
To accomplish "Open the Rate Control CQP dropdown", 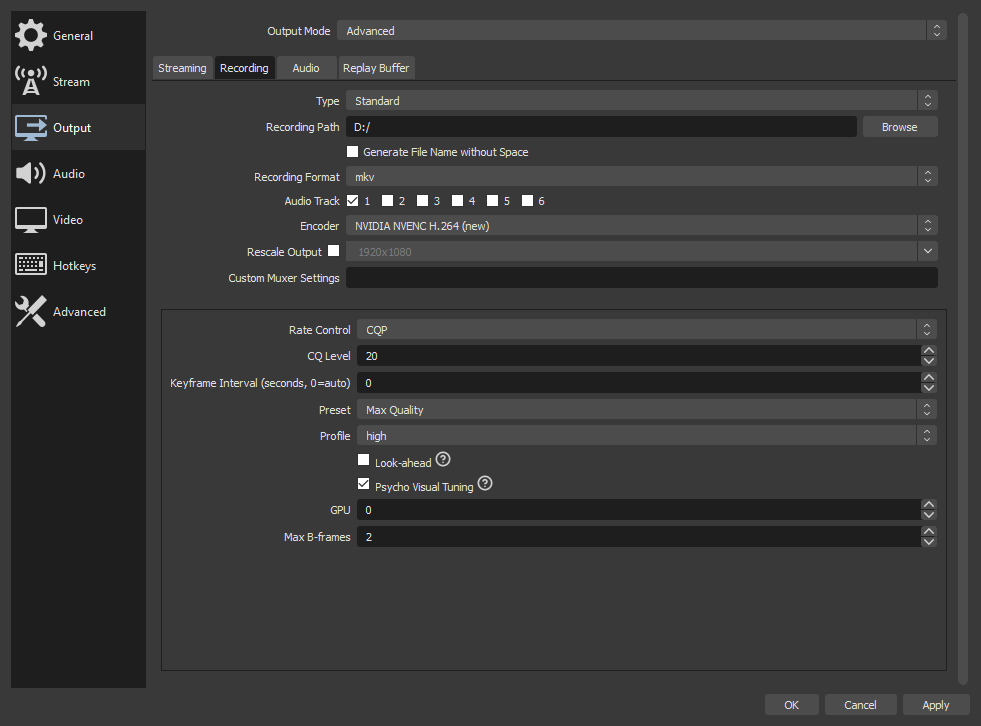I will (646, 329).
